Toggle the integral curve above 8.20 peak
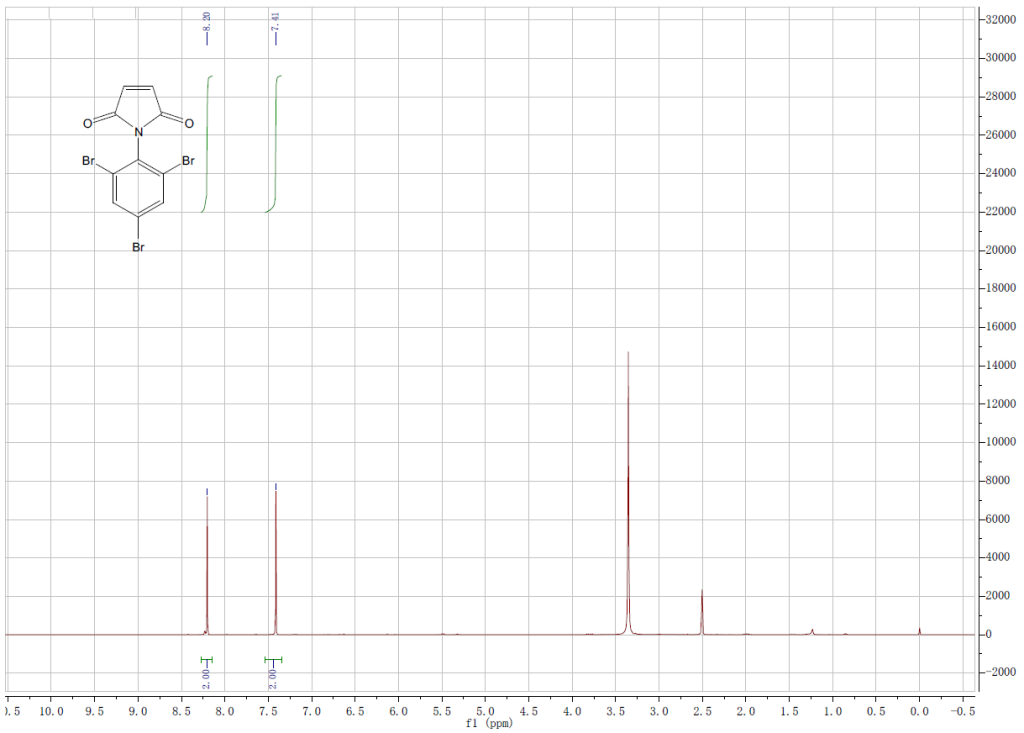 [x=207, y=140]
